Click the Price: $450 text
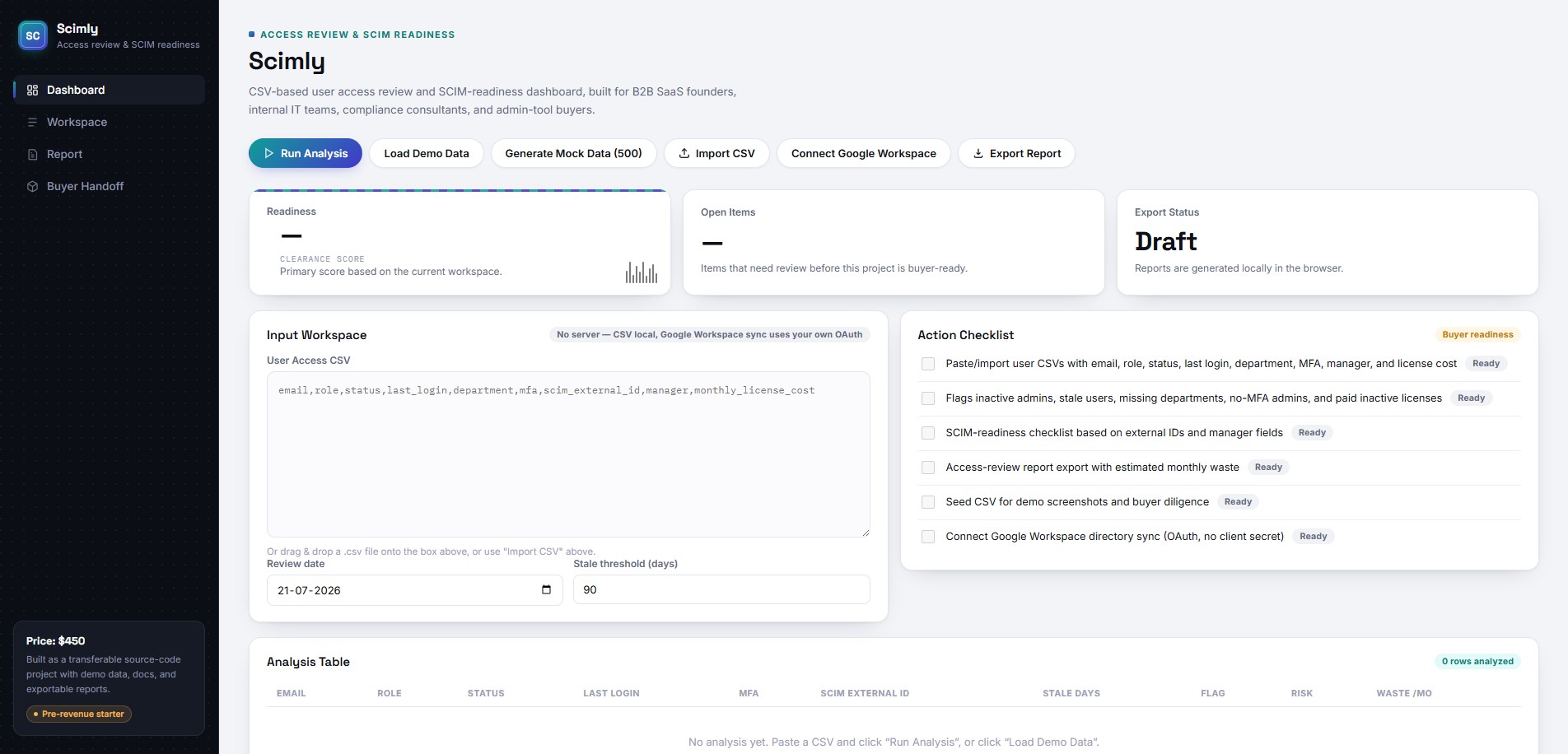1568x754 pixels. pos(55,640)
